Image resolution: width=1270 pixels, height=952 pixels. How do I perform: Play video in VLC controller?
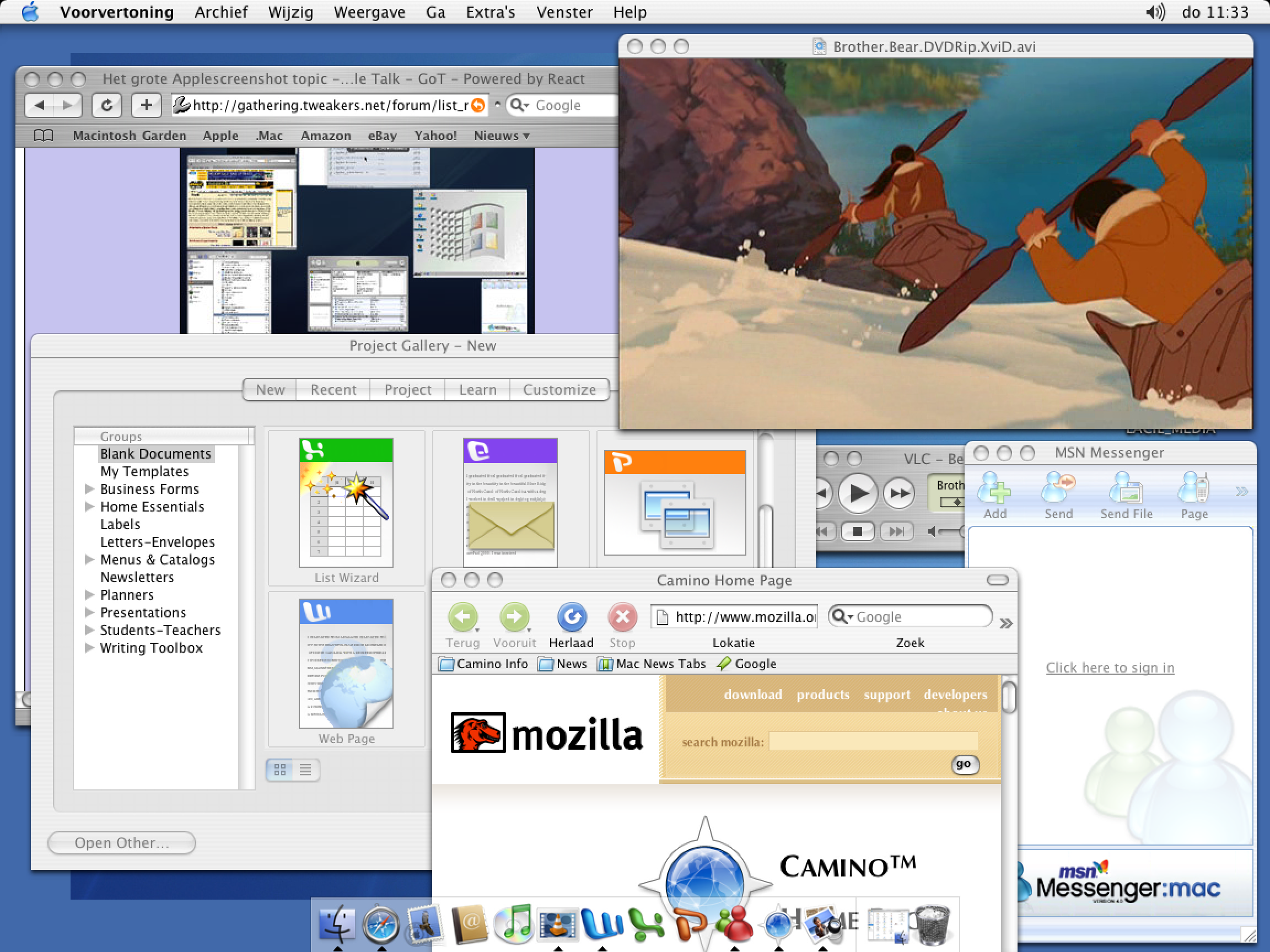point(858,493)
